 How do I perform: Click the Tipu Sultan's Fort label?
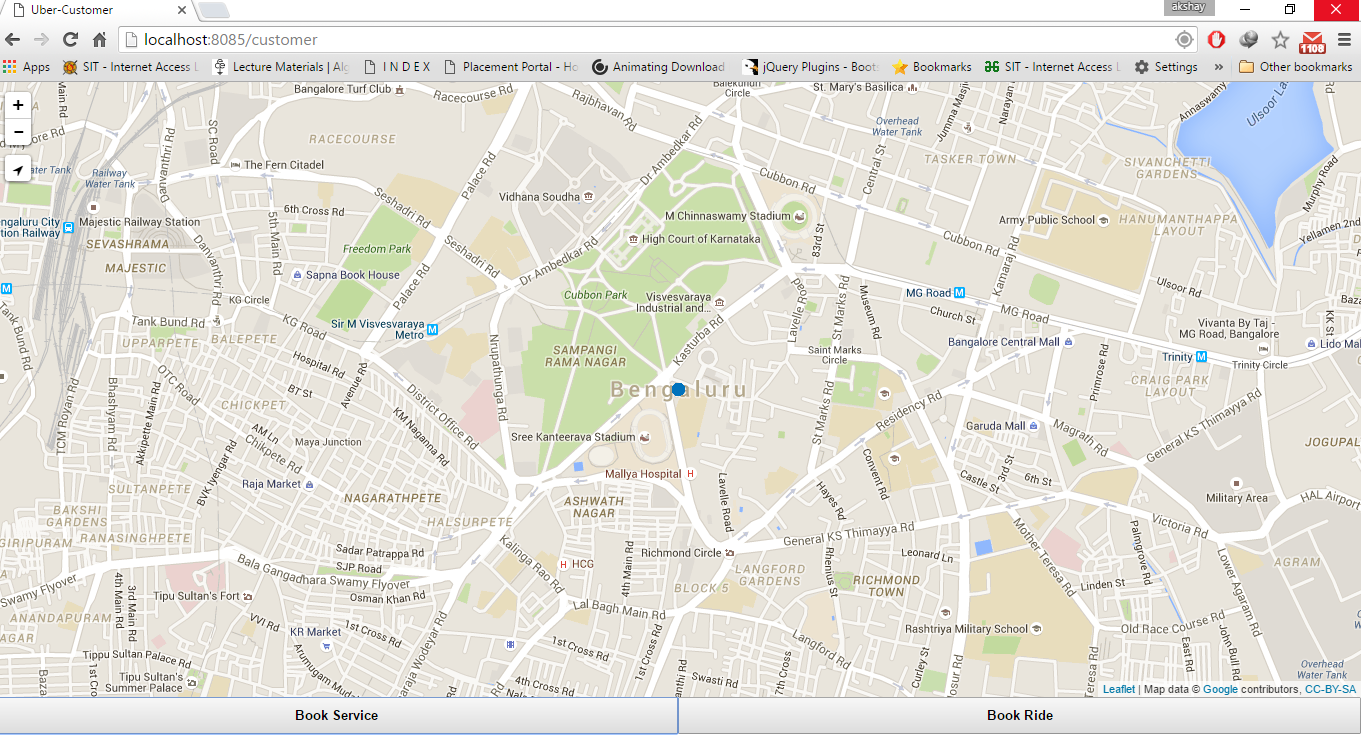coord(197,596)
